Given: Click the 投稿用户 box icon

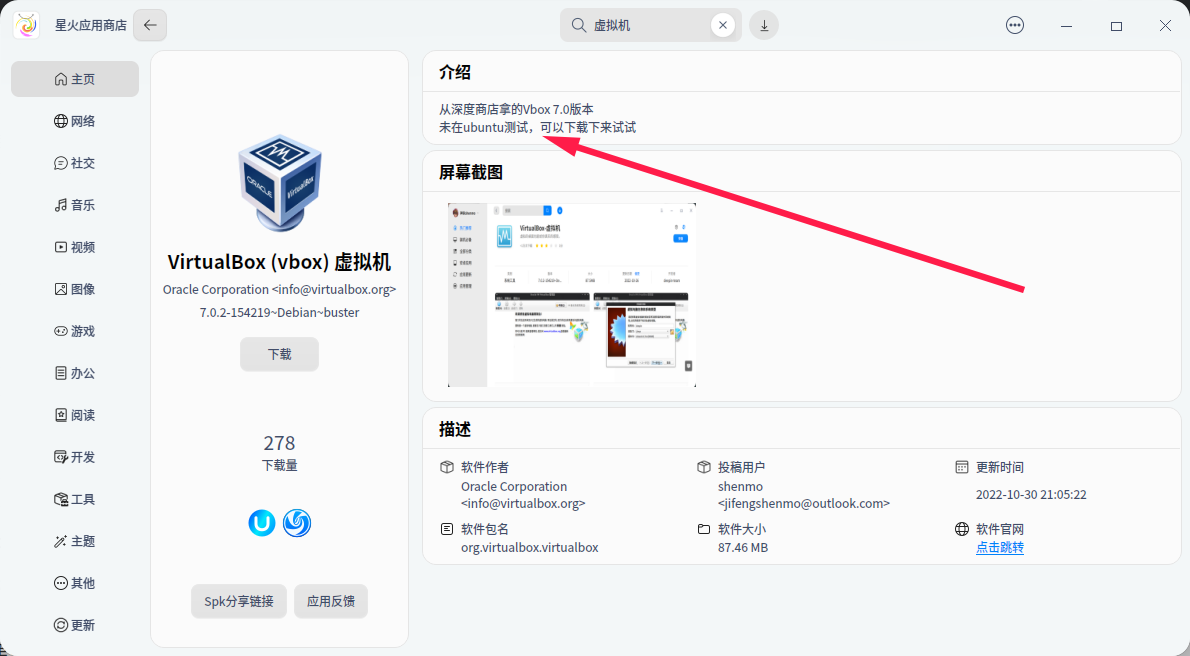Looking at the screenshot, I should (704, 467).
